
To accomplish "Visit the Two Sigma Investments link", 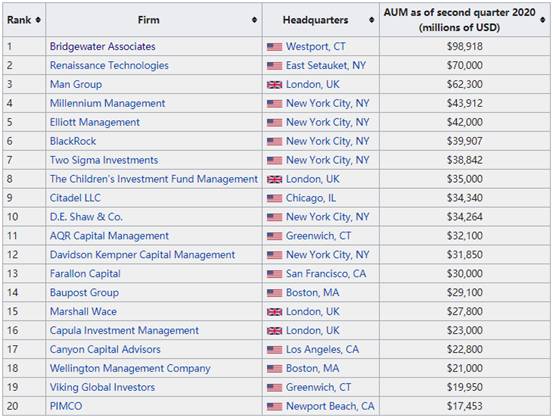I will click(104, 160).
